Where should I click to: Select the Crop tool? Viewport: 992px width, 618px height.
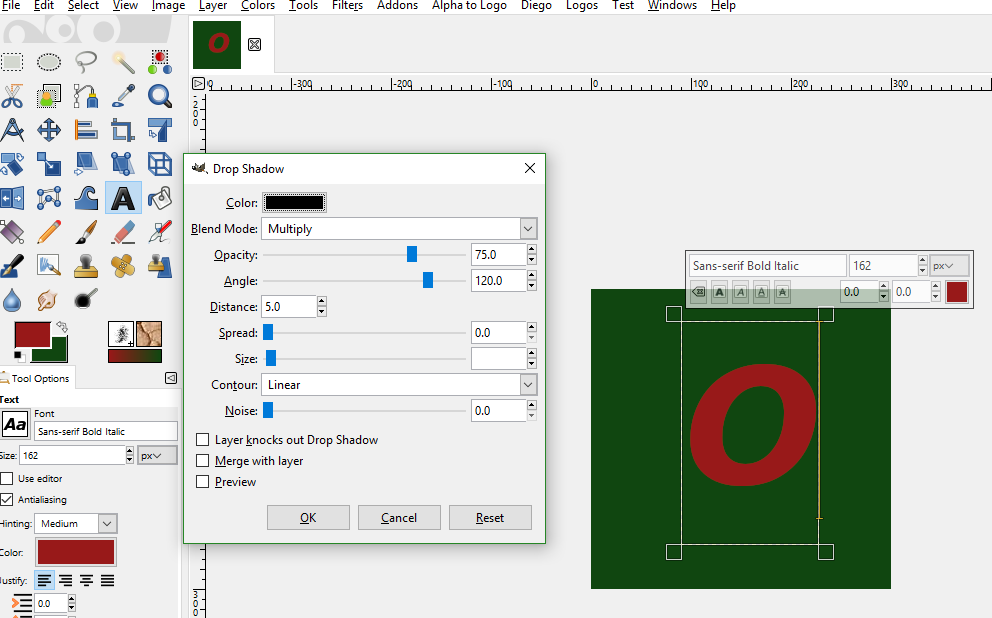123,130
